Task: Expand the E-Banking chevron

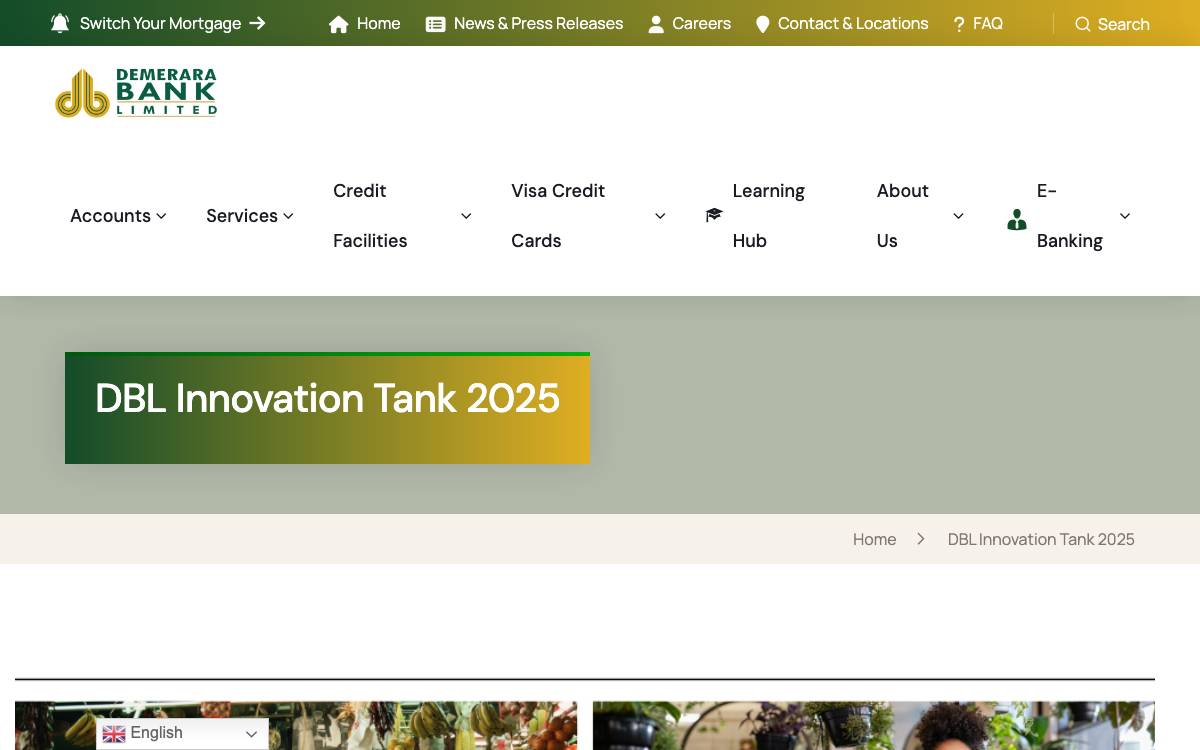Action: pos(1125,216)
